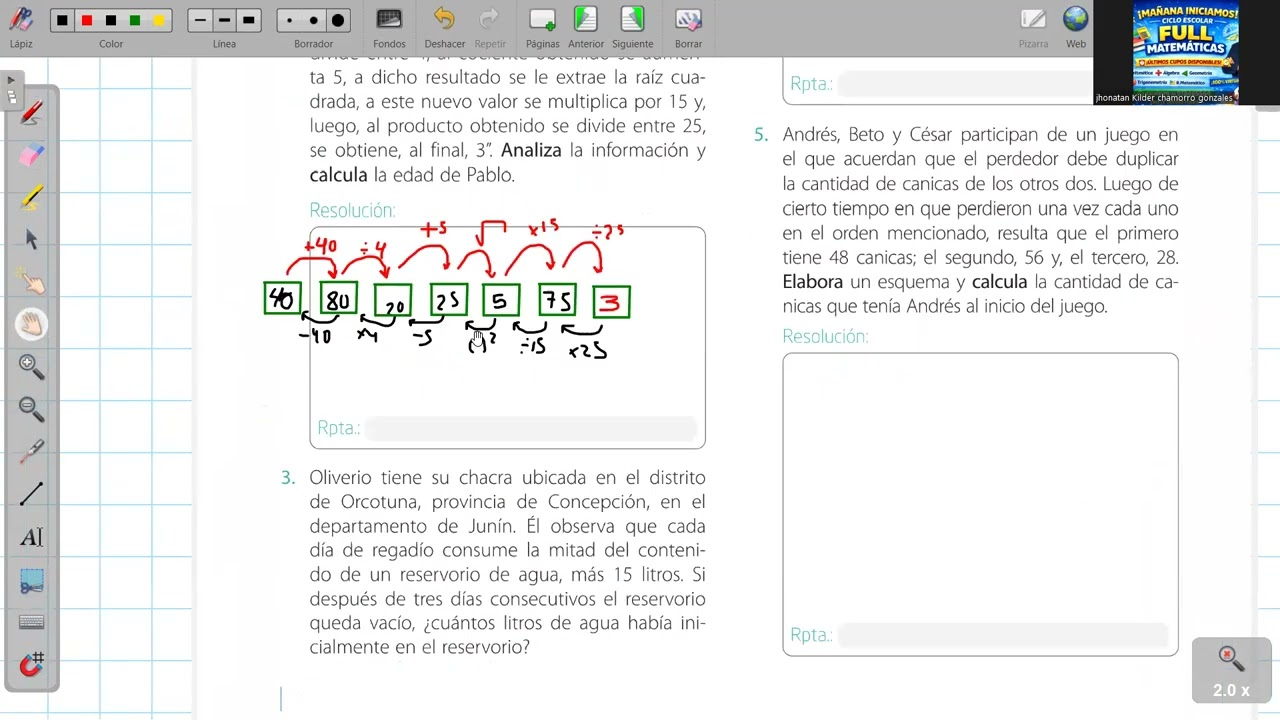1280x720 pixels.
Task: Collapse the side toolbar with the arrow
Action: coord(10,80)
